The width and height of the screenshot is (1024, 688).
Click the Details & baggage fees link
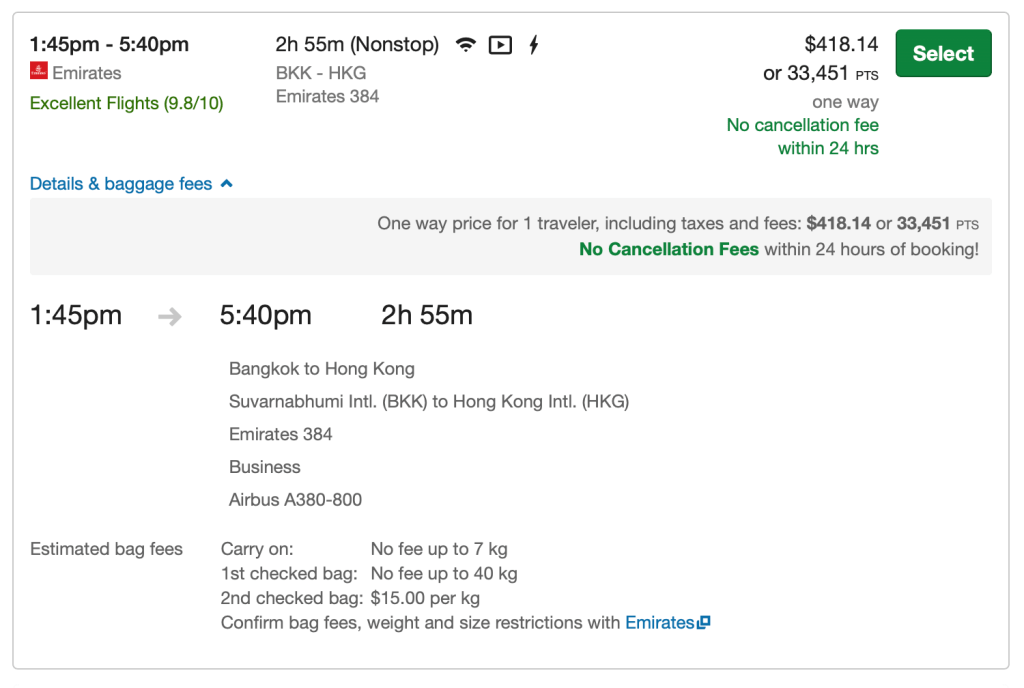click(x=121, y=184)
